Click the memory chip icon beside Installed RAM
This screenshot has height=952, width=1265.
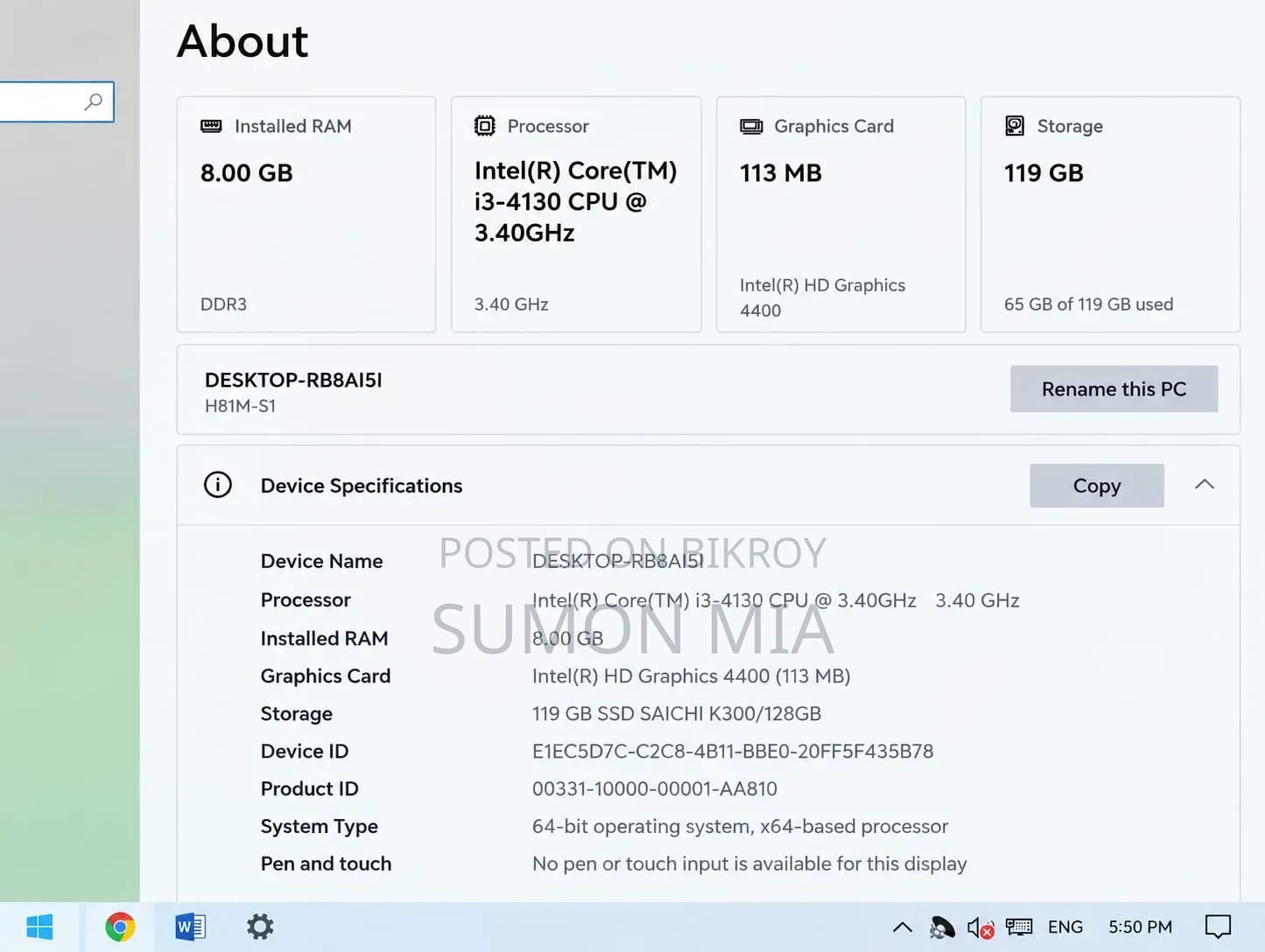point(211,126)
